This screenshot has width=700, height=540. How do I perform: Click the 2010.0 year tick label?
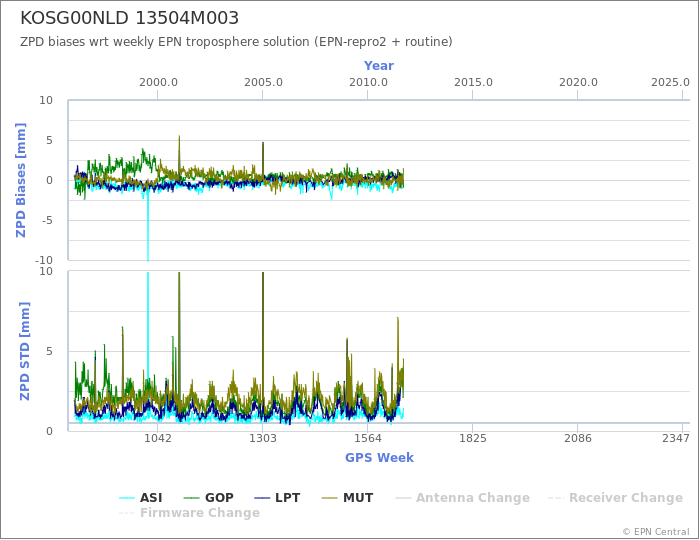pyautogui.click(x=368, y=83)
